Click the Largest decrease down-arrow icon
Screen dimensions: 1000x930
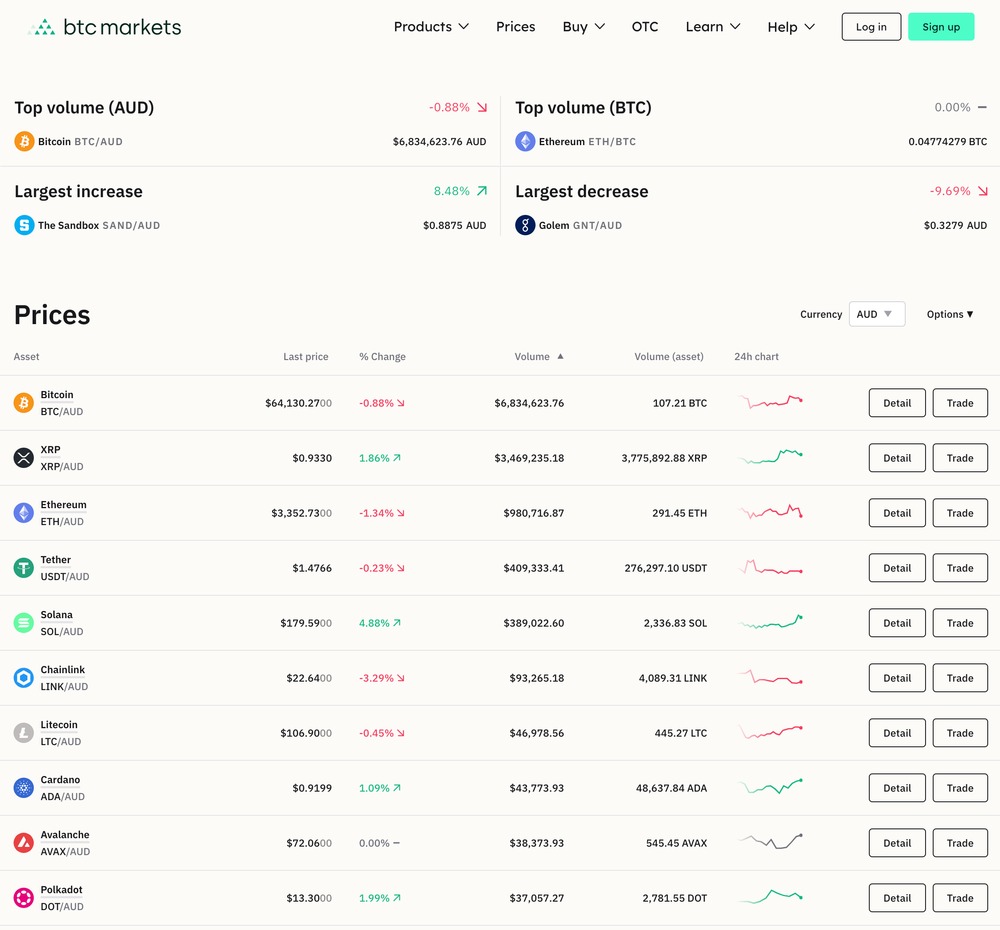982,191
